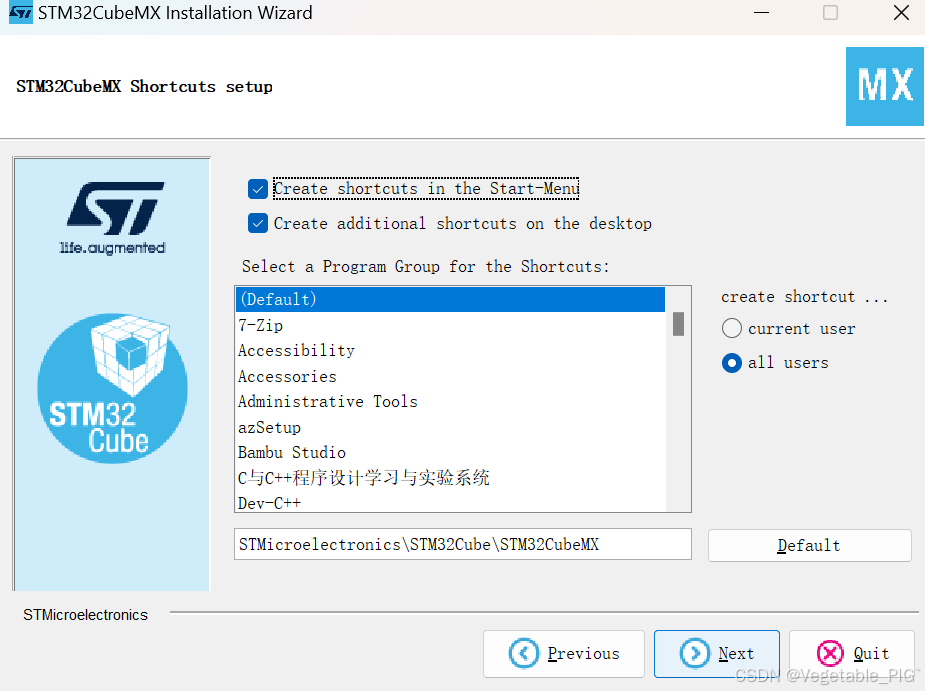The width and height of the screenshot is (925, 691).
Task: Click the STM32 Cube round logo
Action: [112, 388]
